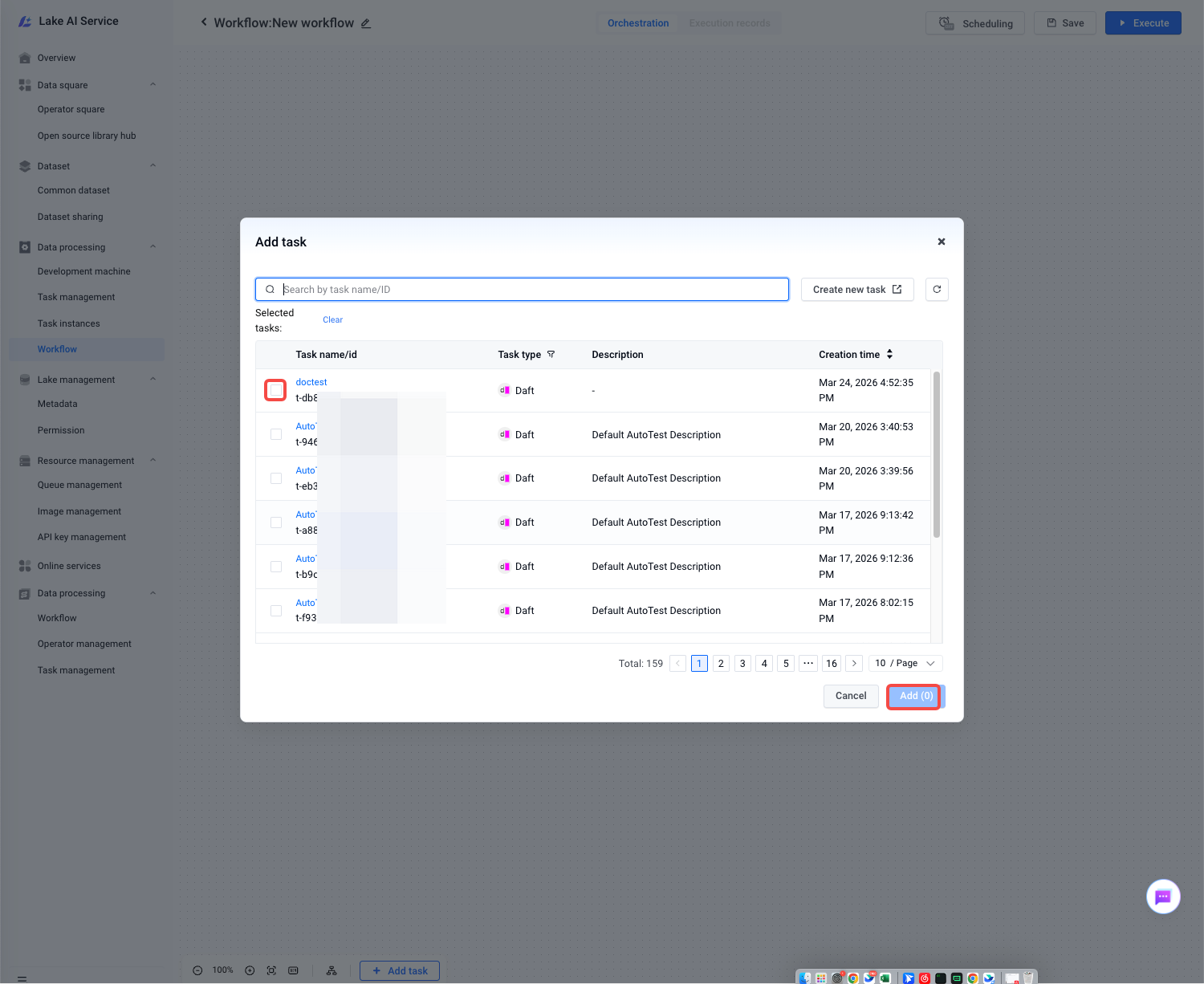
Task: Click the search by task name field
Action: [530, 290]
